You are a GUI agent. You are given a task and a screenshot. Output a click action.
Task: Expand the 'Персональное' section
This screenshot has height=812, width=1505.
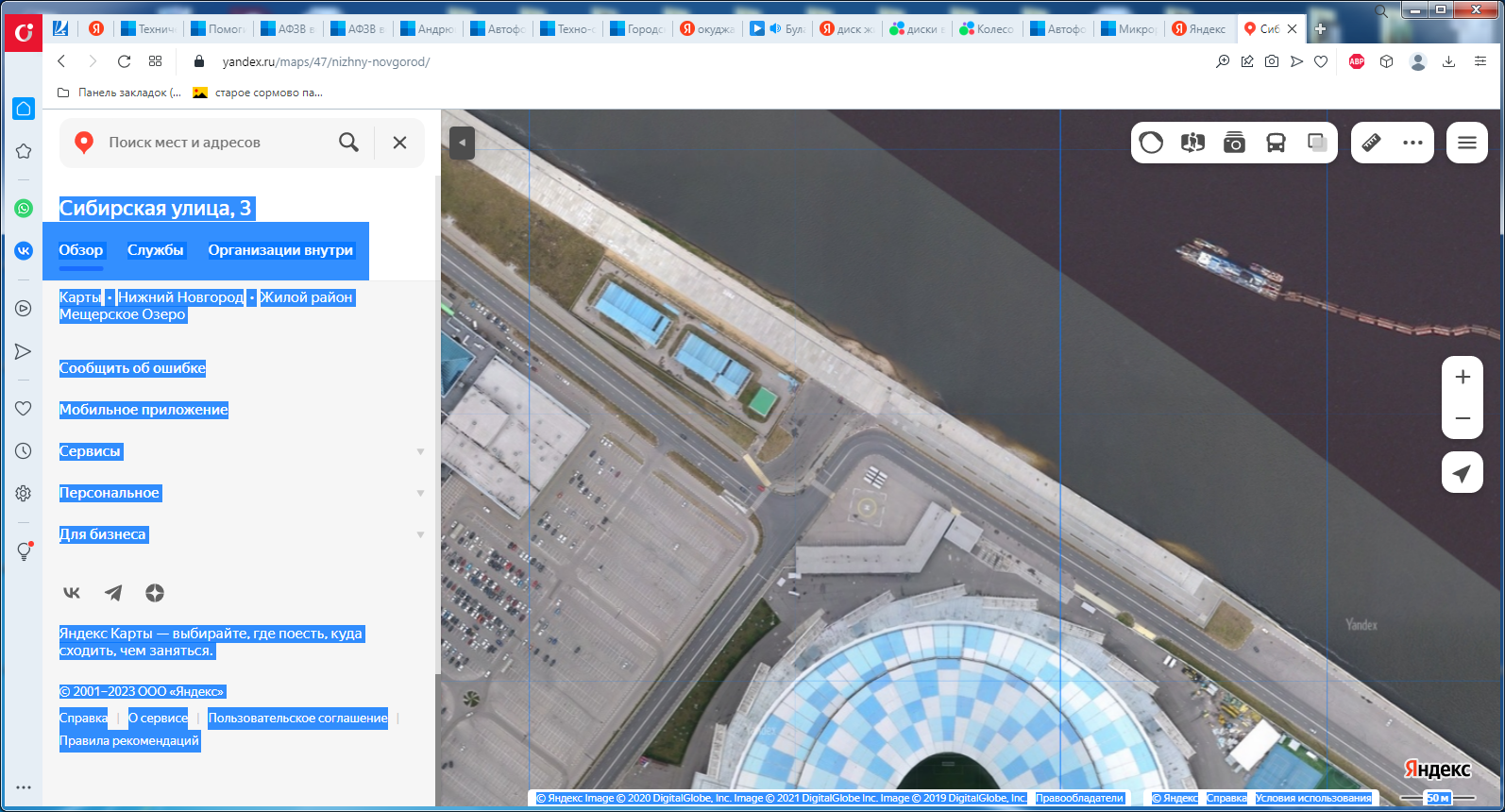[241, 493]
